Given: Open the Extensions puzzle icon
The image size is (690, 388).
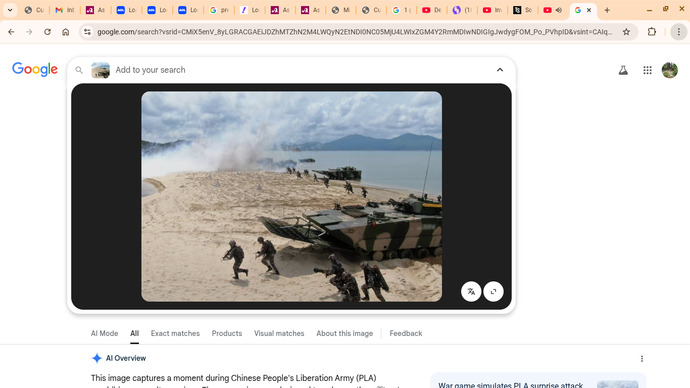Looking at the screenshot, I should 652,32.
